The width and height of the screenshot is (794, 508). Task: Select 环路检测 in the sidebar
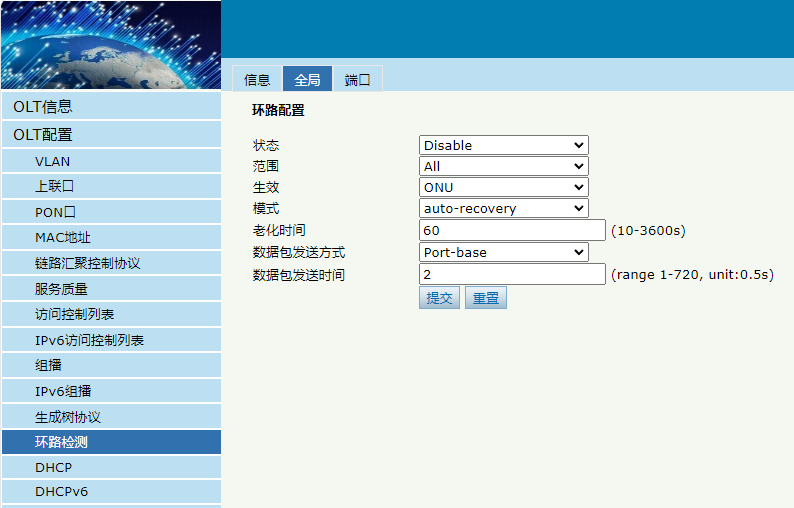pos(111,442)
